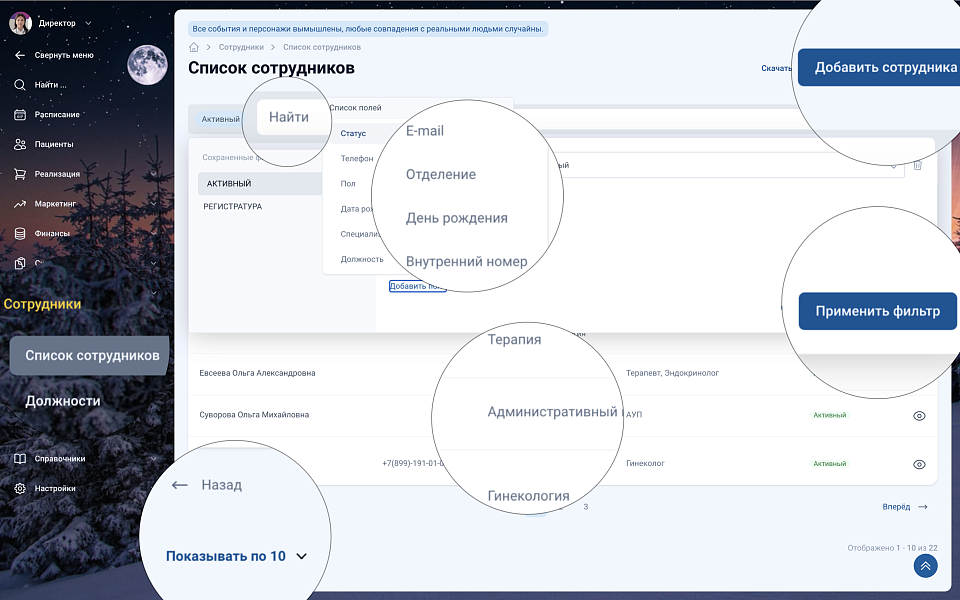
Task: Click the scroll-to-top round arrow button
Action: click(925, 566)
